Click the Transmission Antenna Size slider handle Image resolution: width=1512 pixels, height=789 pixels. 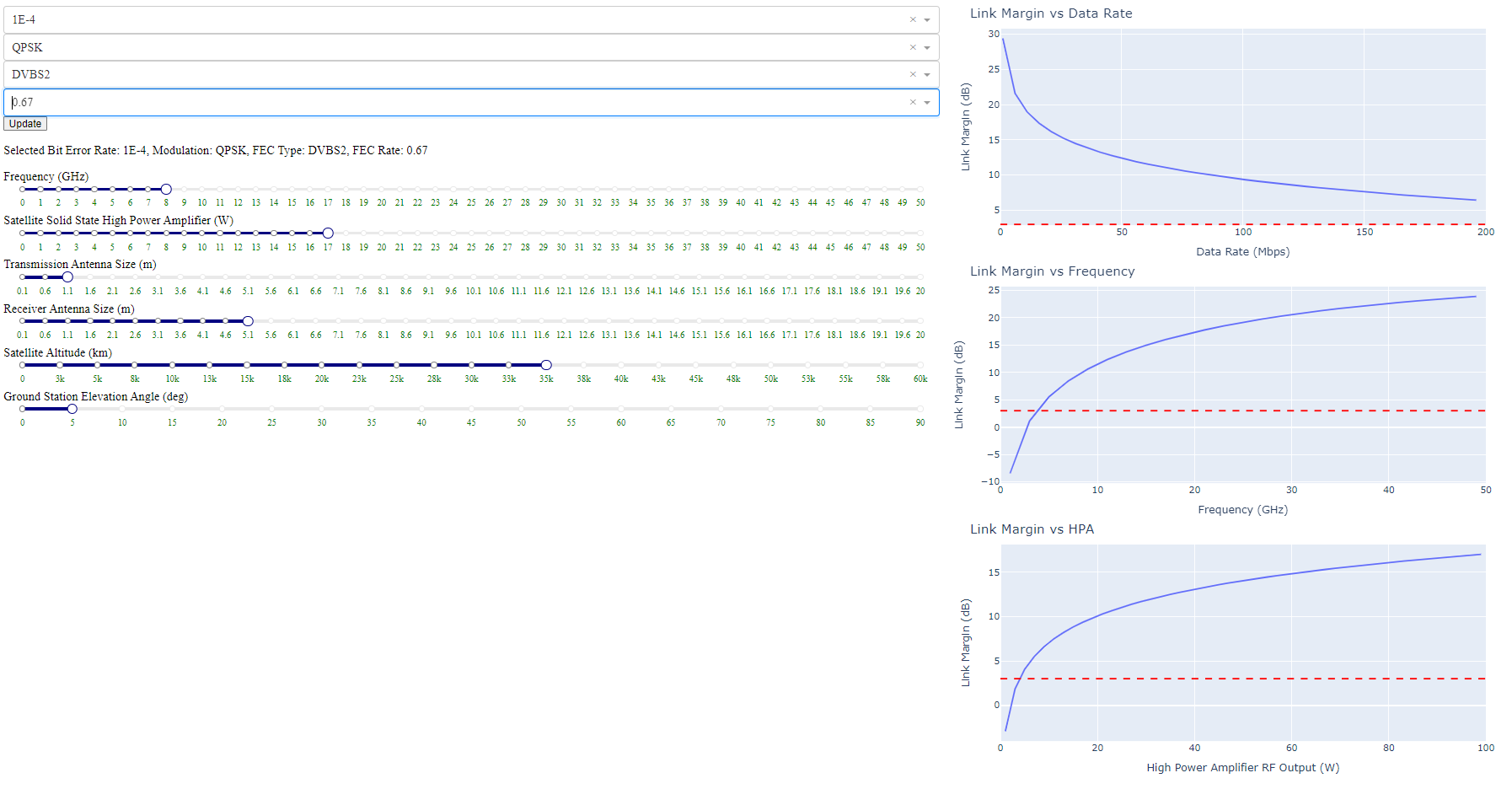click(67, 276)
